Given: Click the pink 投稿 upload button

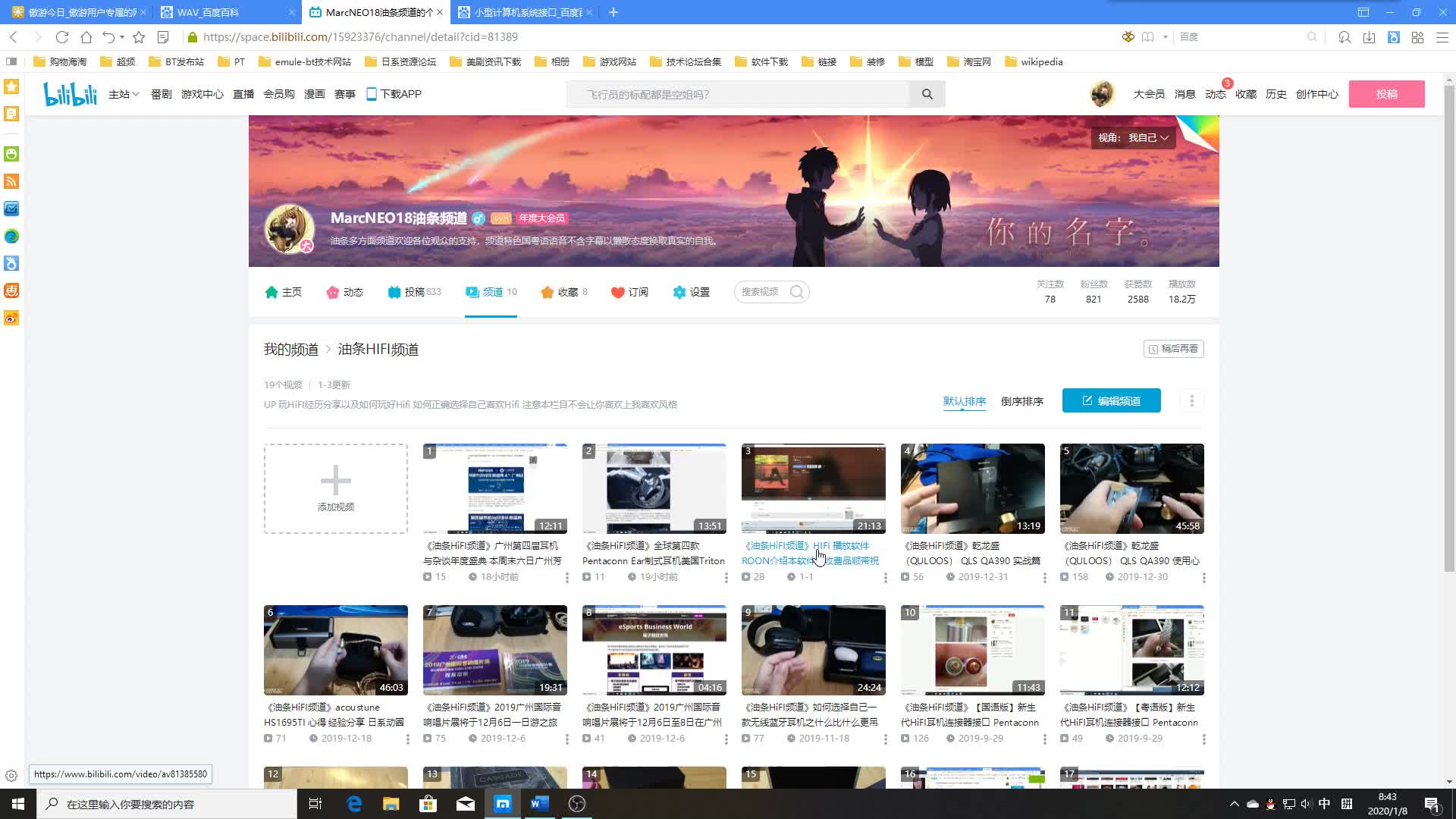Looking at the screenshot, I should coord(1386,94).
